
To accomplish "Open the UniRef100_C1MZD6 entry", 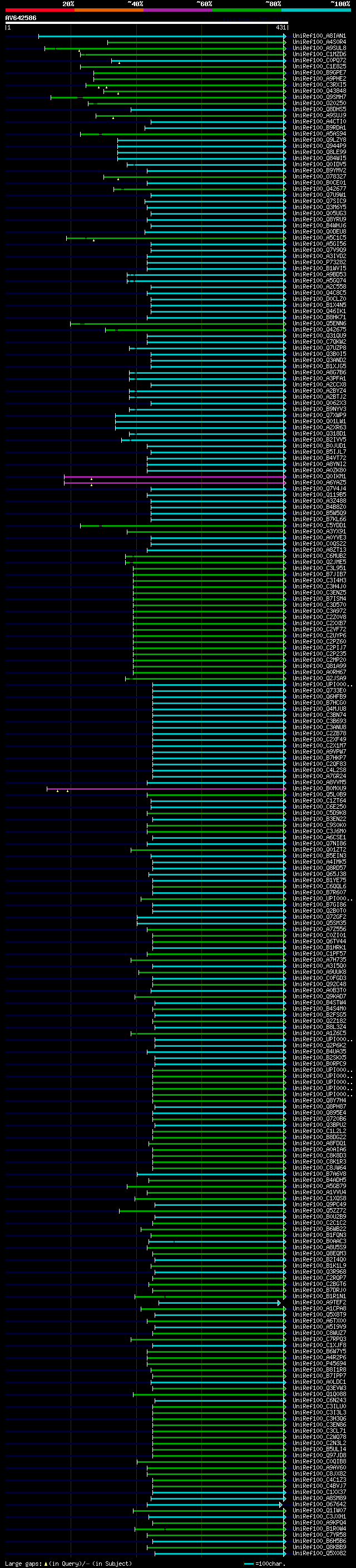I will (x=319, y=54).
